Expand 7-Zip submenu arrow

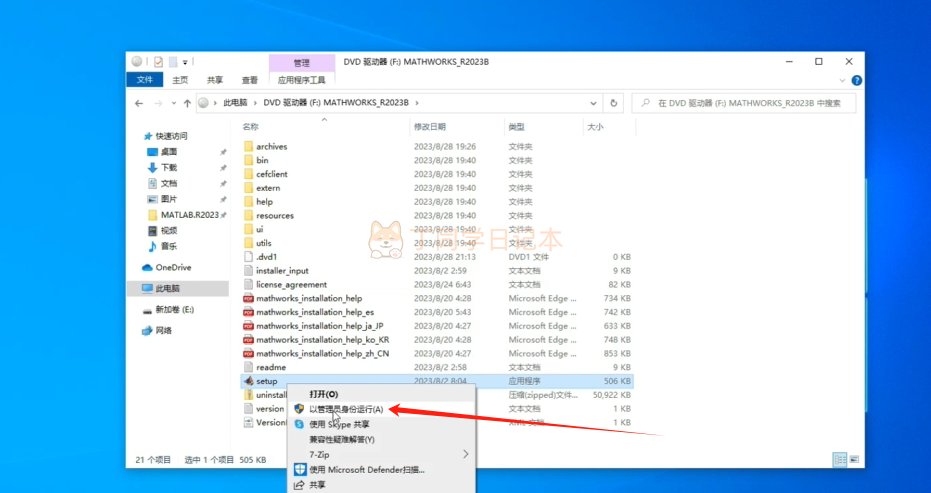coord(465,454)
